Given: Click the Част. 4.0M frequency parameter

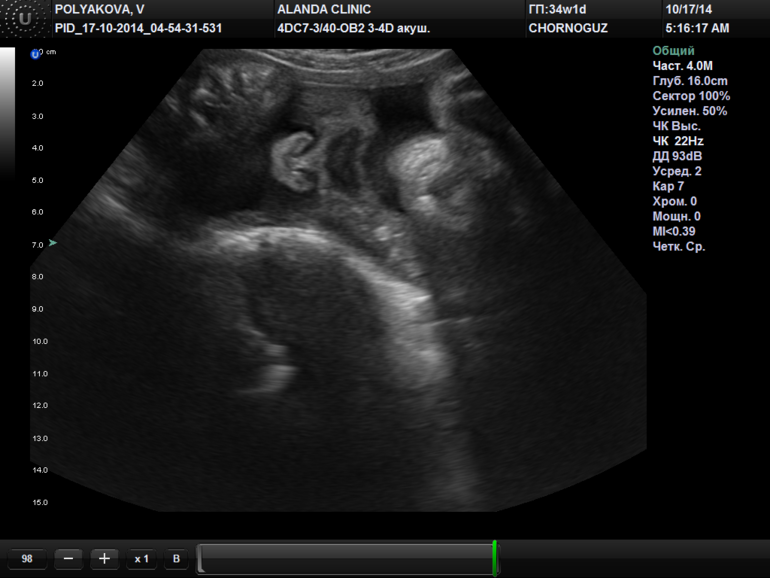Looking at the screenshot, I should click(684, 66).
